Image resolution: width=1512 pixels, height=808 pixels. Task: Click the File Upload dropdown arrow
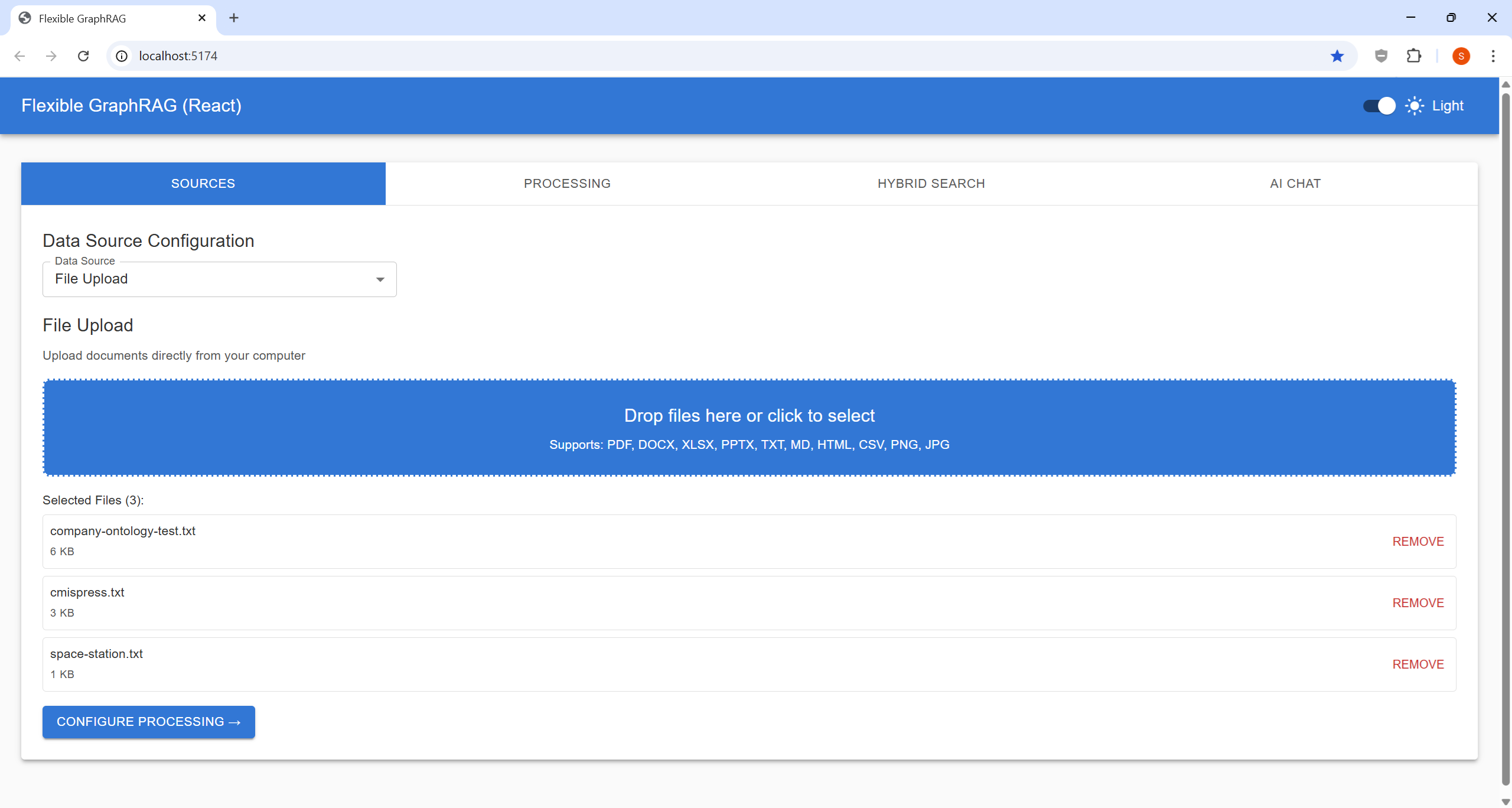click(380, 279)
